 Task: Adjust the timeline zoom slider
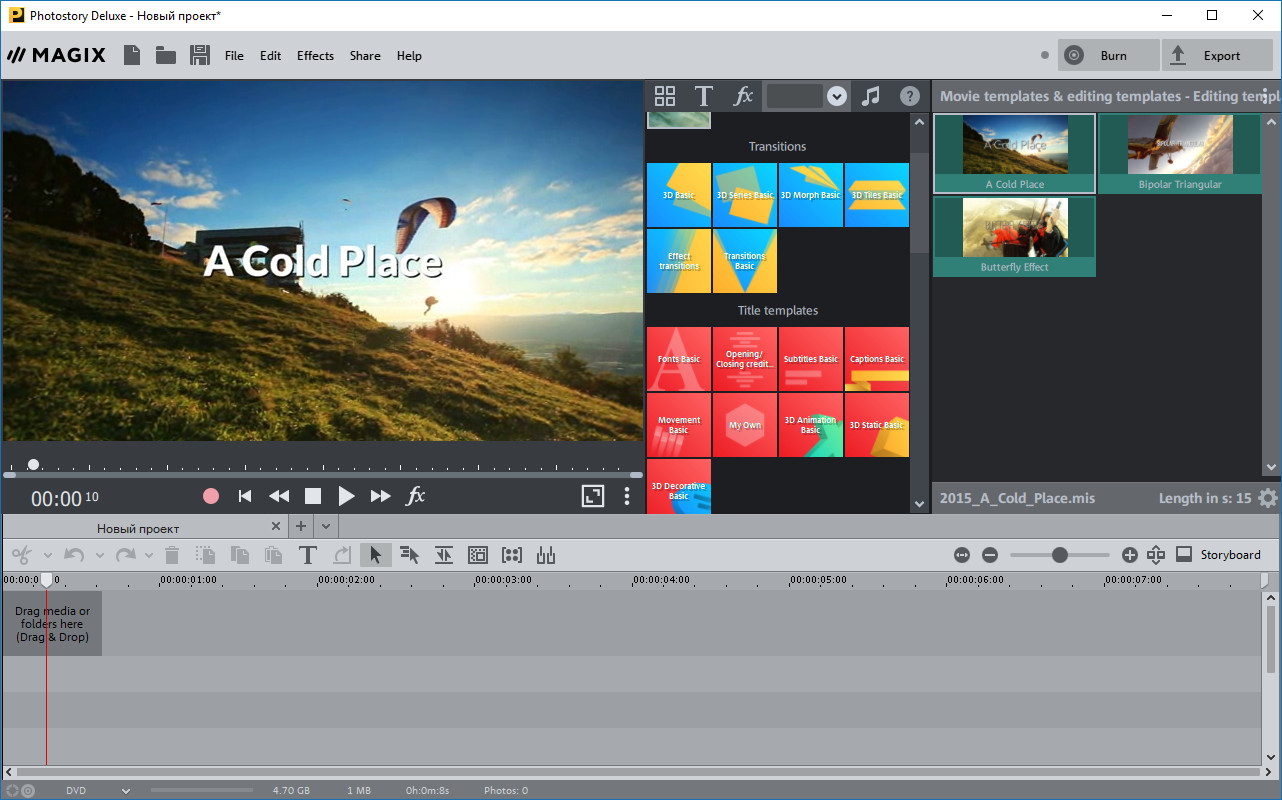click(x=1060, y=555)
